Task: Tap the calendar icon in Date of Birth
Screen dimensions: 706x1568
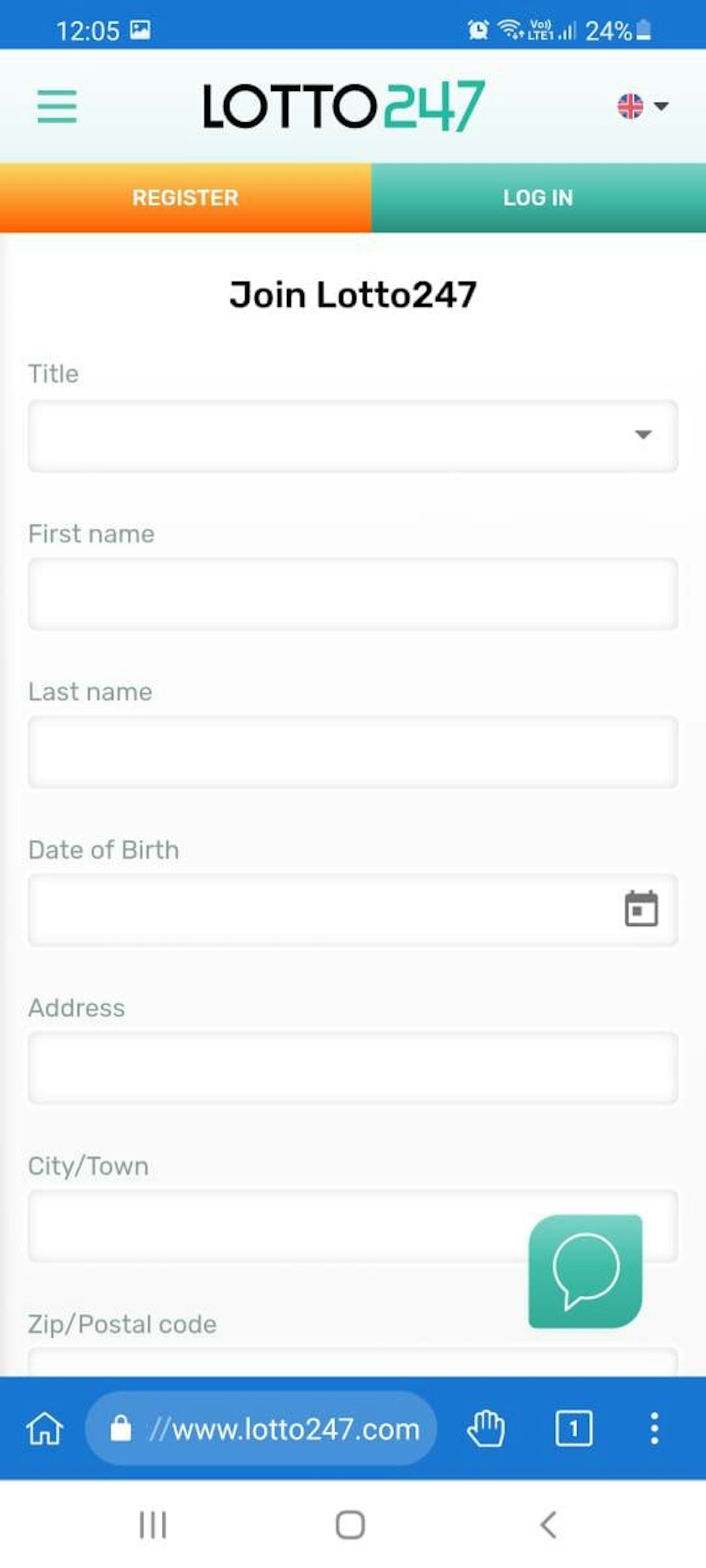Action: [x=641, y=909]
